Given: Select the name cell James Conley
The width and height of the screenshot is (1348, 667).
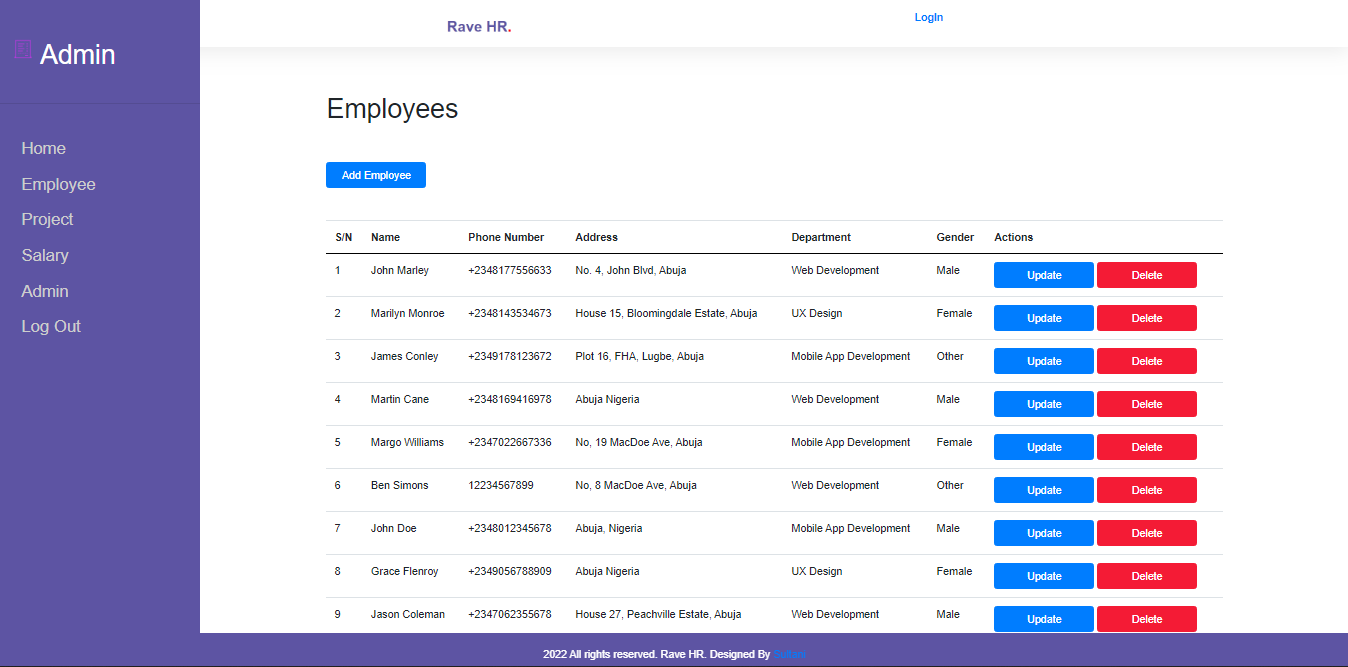Looking at the screenshot, I should tap(405, 356).
